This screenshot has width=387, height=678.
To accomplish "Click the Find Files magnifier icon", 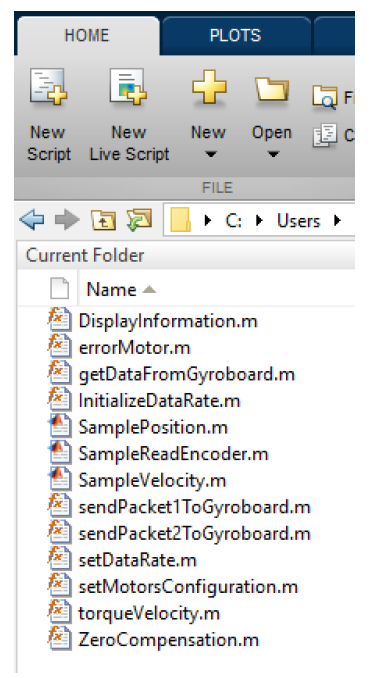I will [x=325, y=97].
